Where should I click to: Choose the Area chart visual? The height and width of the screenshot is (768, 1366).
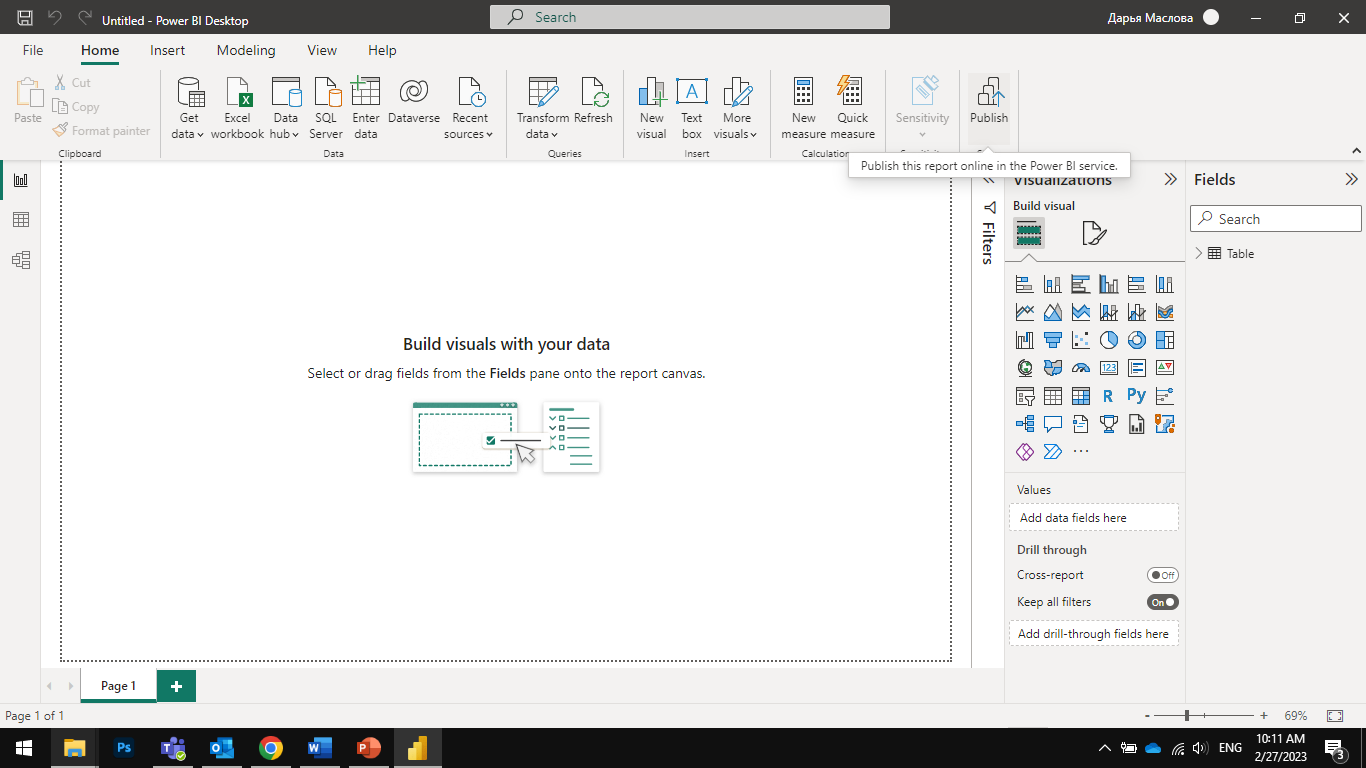pyautogui.click(x=1052, y=312)
